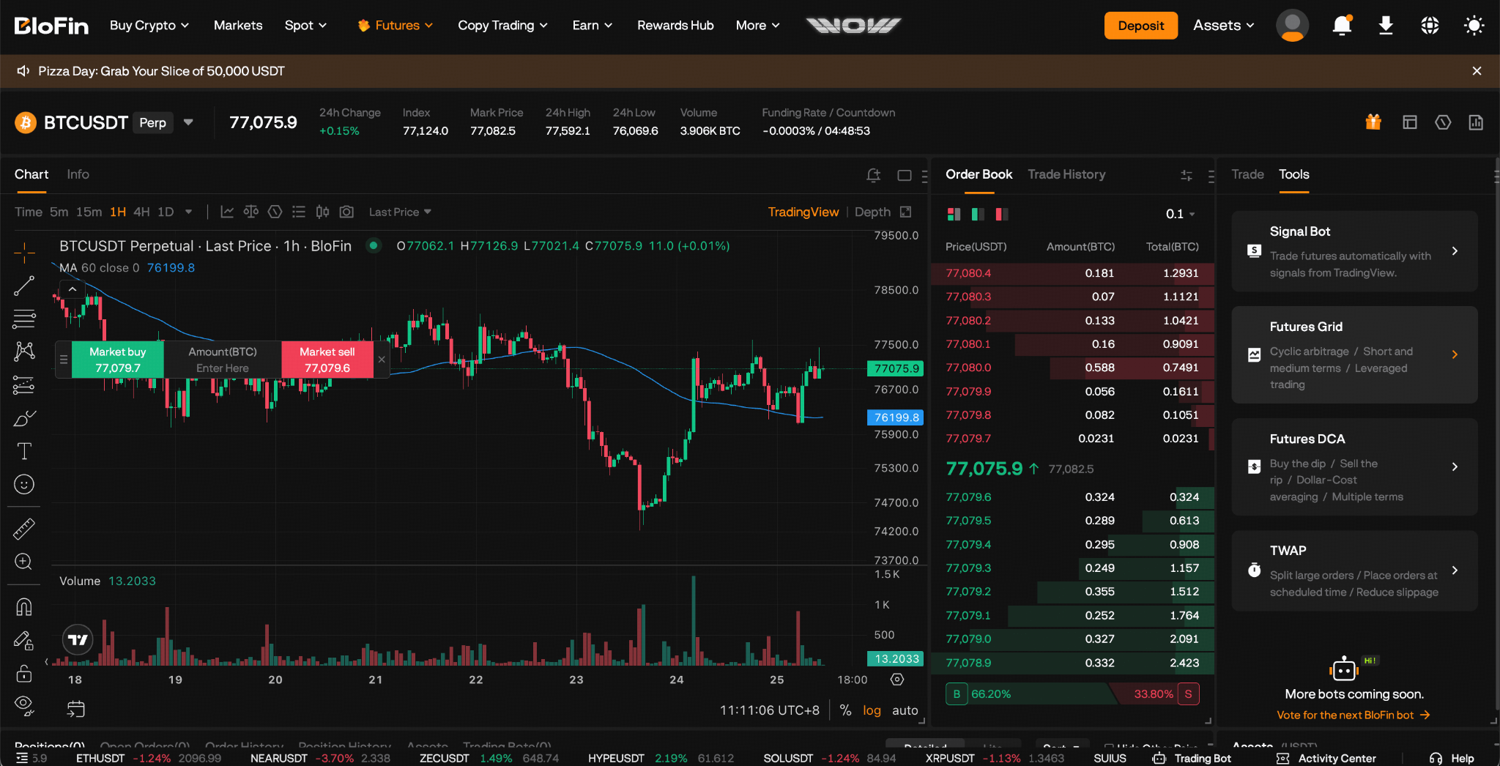
Task: Toggle stay in drawing mode pencil-lock
Action: point(24,640)
